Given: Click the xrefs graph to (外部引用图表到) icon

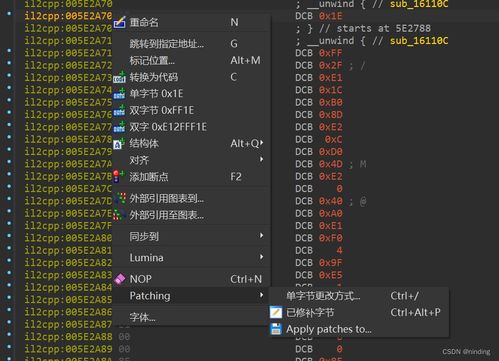Looking at the screenshot, I should 119,198.
